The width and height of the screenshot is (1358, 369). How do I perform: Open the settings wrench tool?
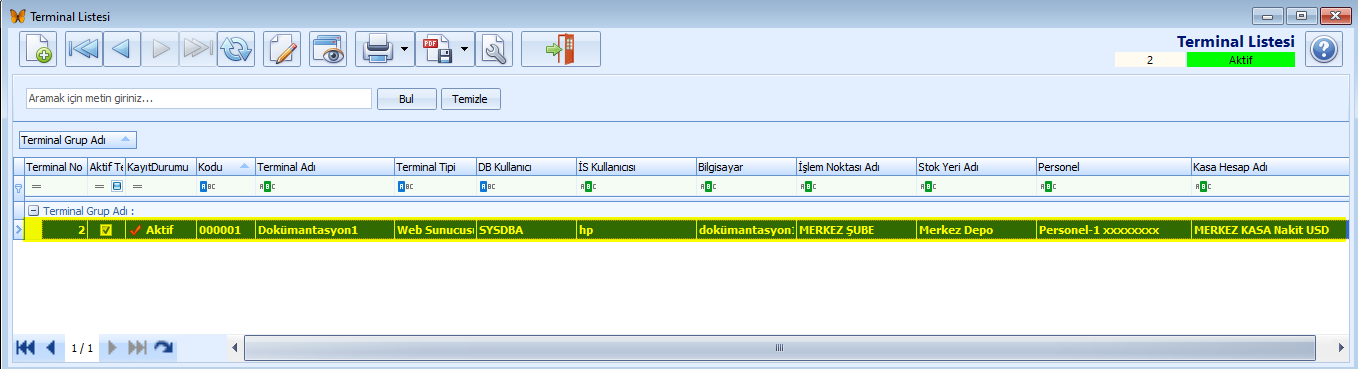click(494, 49)
